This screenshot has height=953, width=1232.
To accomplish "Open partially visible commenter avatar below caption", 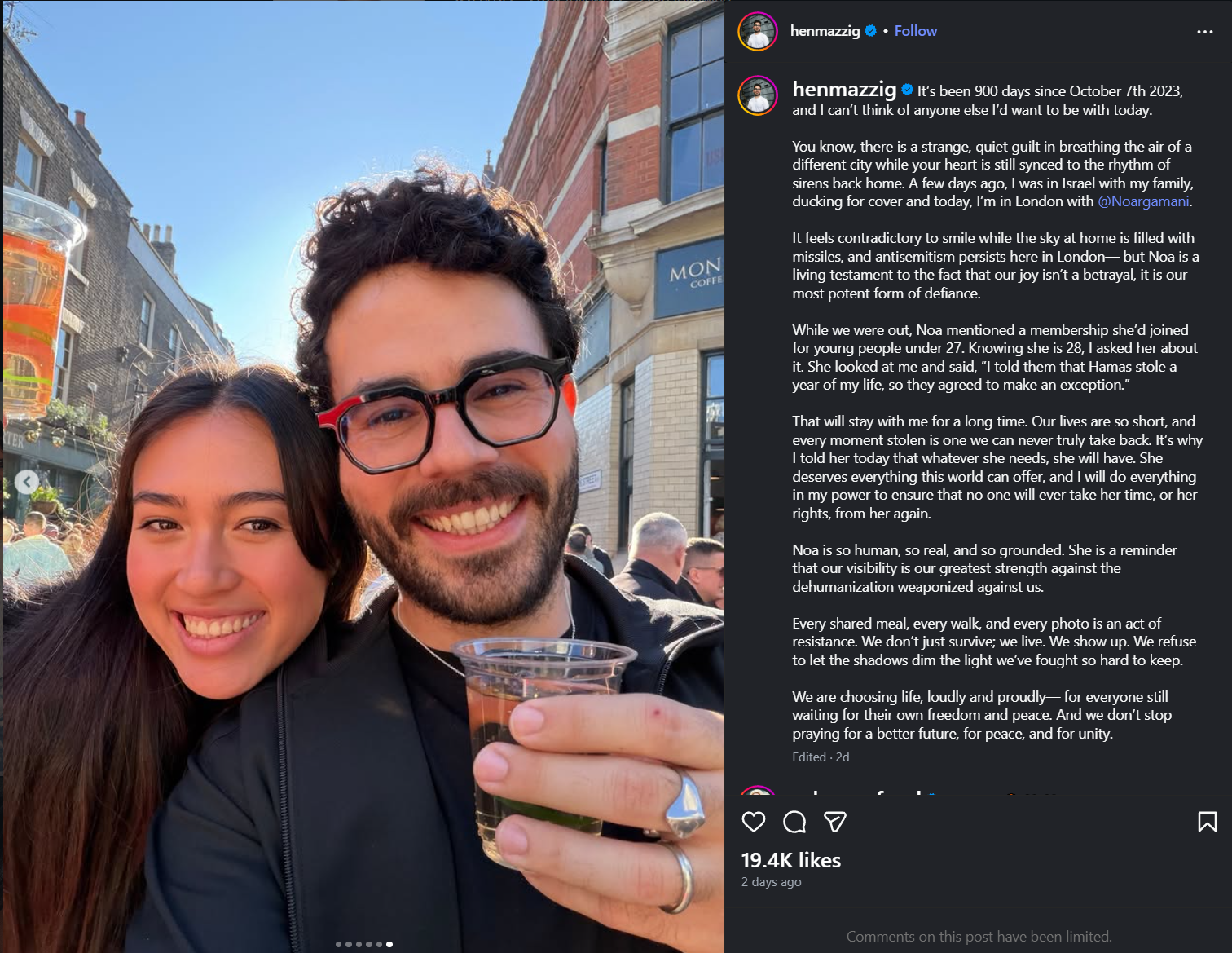I will pos(758,791).
